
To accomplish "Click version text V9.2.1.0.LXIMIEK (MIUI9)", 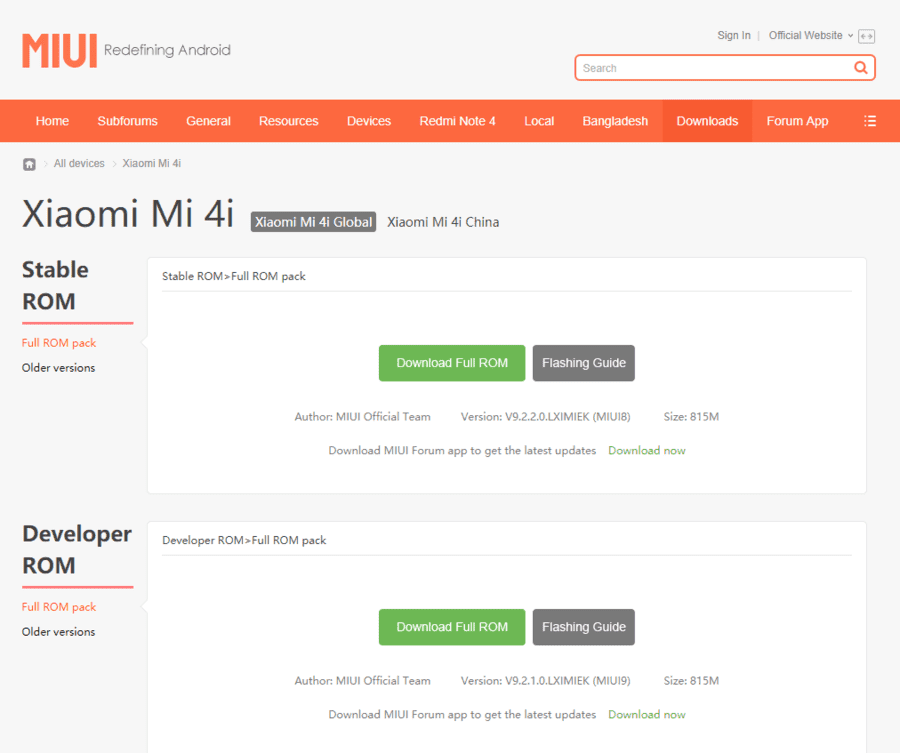I will [568, 681].
